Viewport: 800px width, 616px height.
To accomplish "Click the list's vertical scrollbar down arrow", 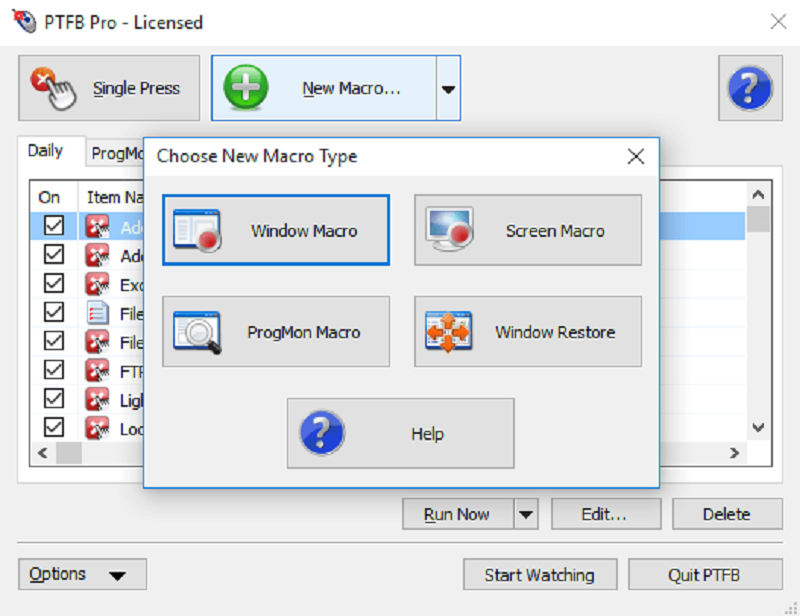I will click(x=758, y=427).
